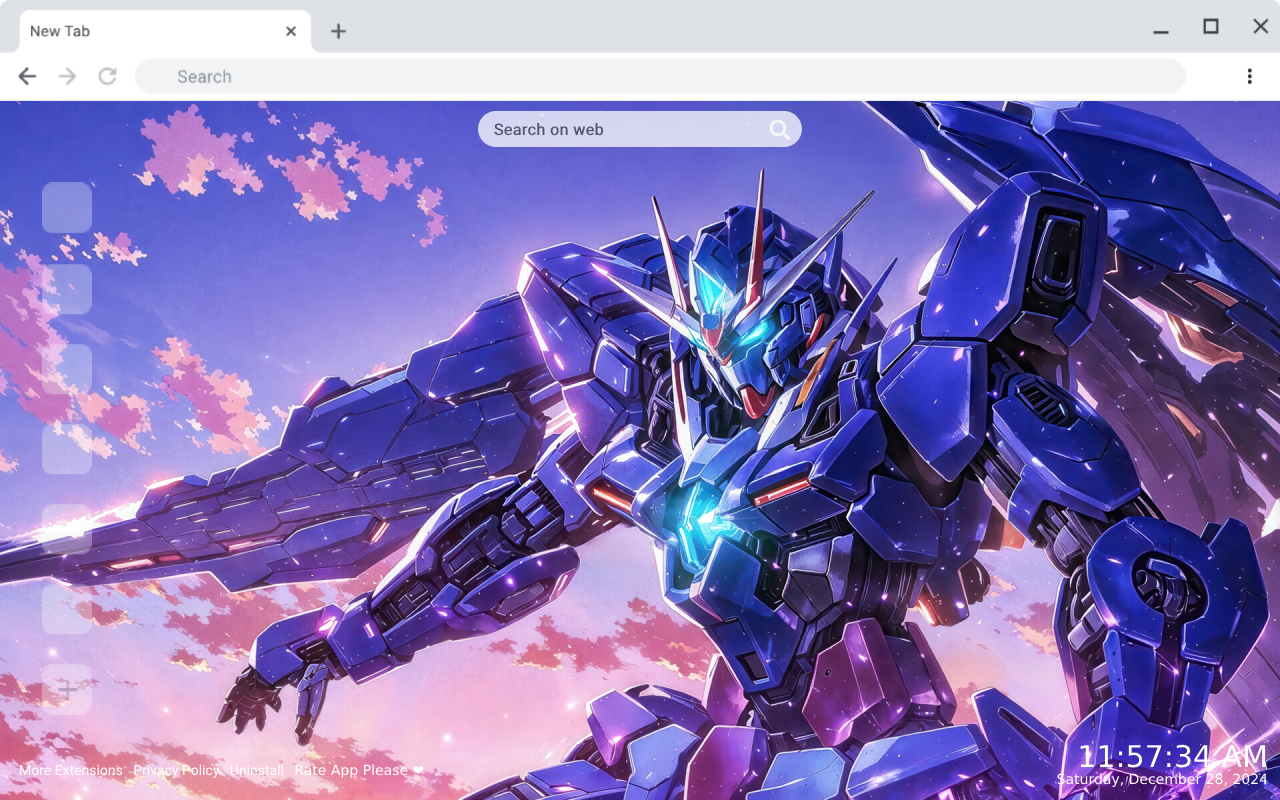Click the Search on web field
This screenshot has height=800, width=1280.
pos(640,129)
